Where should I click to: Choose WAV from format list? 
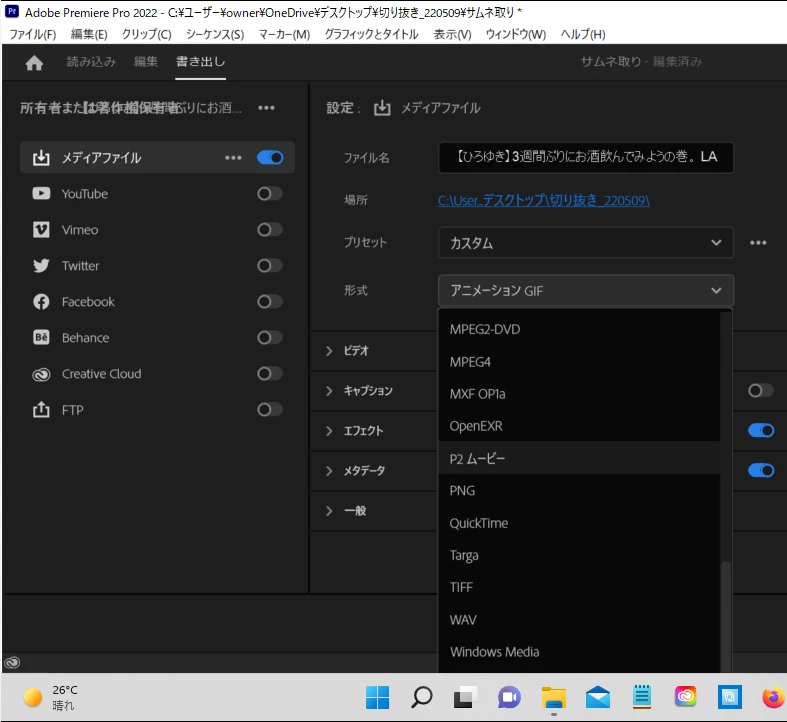click(579, 620)
